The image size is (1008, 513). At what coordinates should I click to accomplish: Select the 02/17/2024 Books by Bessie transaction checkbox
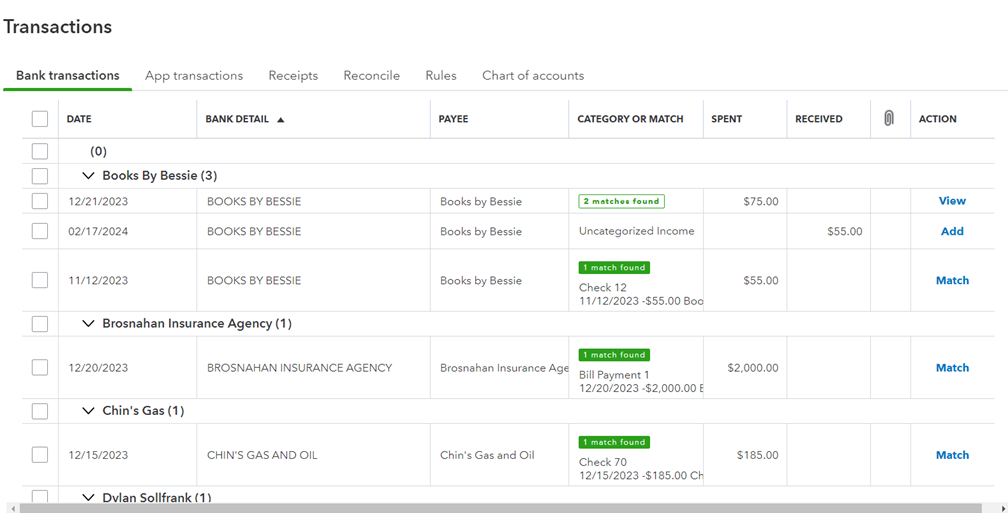pos(40,231)
